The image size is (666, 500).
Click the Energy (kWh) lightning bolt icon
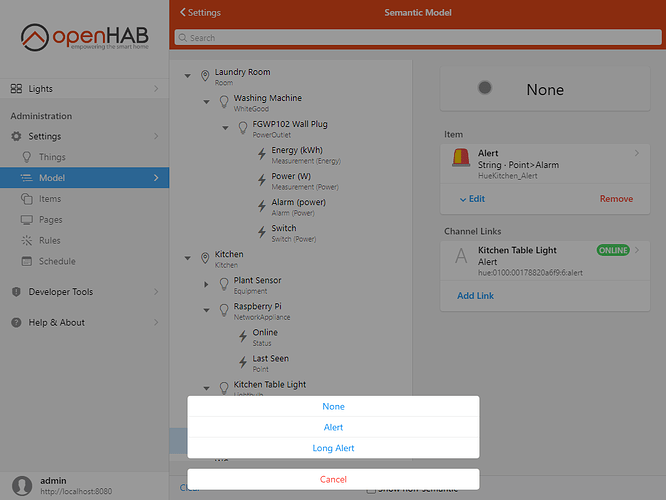[x=262, y=155]
